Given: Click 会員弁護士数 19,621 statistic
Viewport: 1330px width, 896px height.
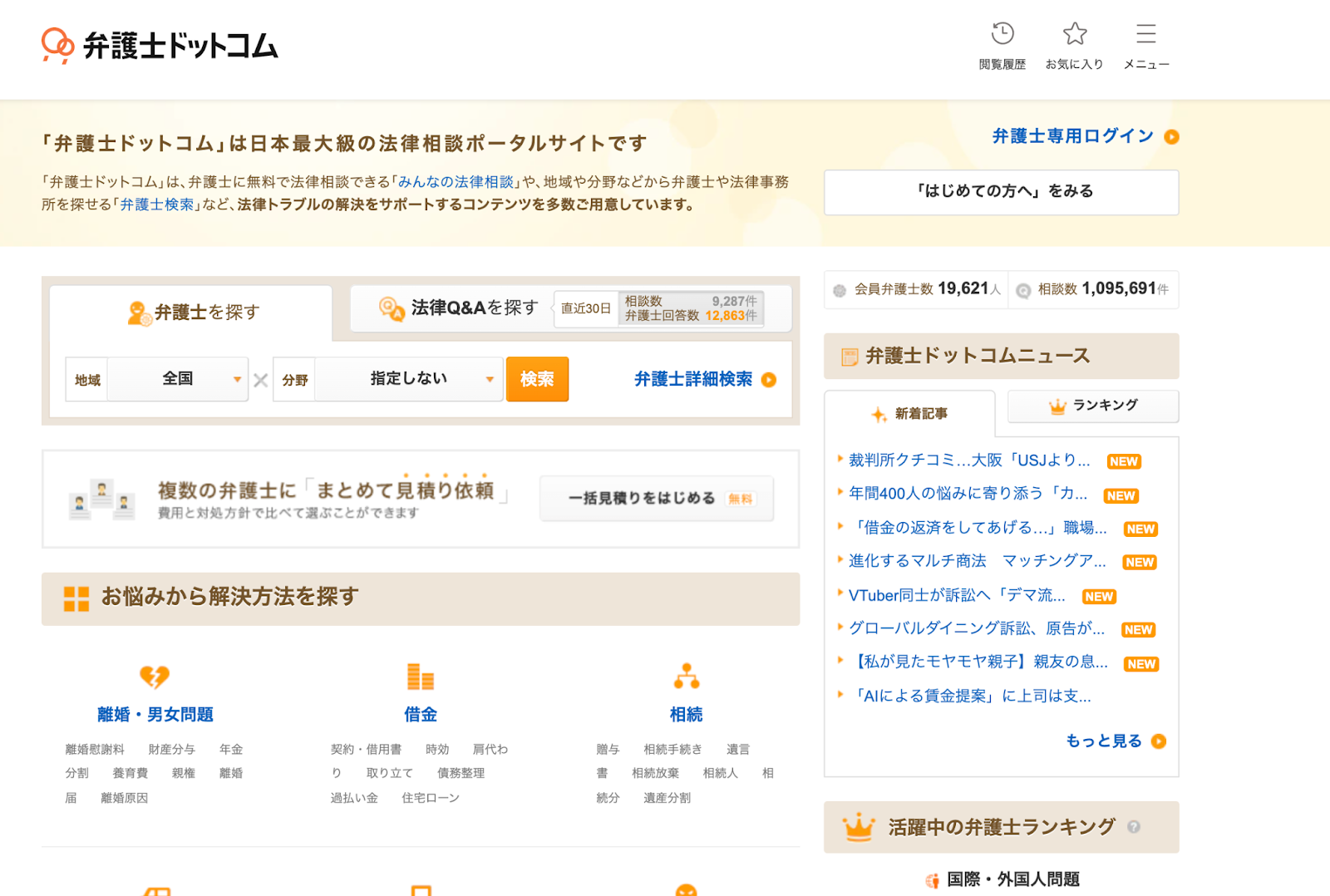Looking at the screenshot, I should coord(918,289).
